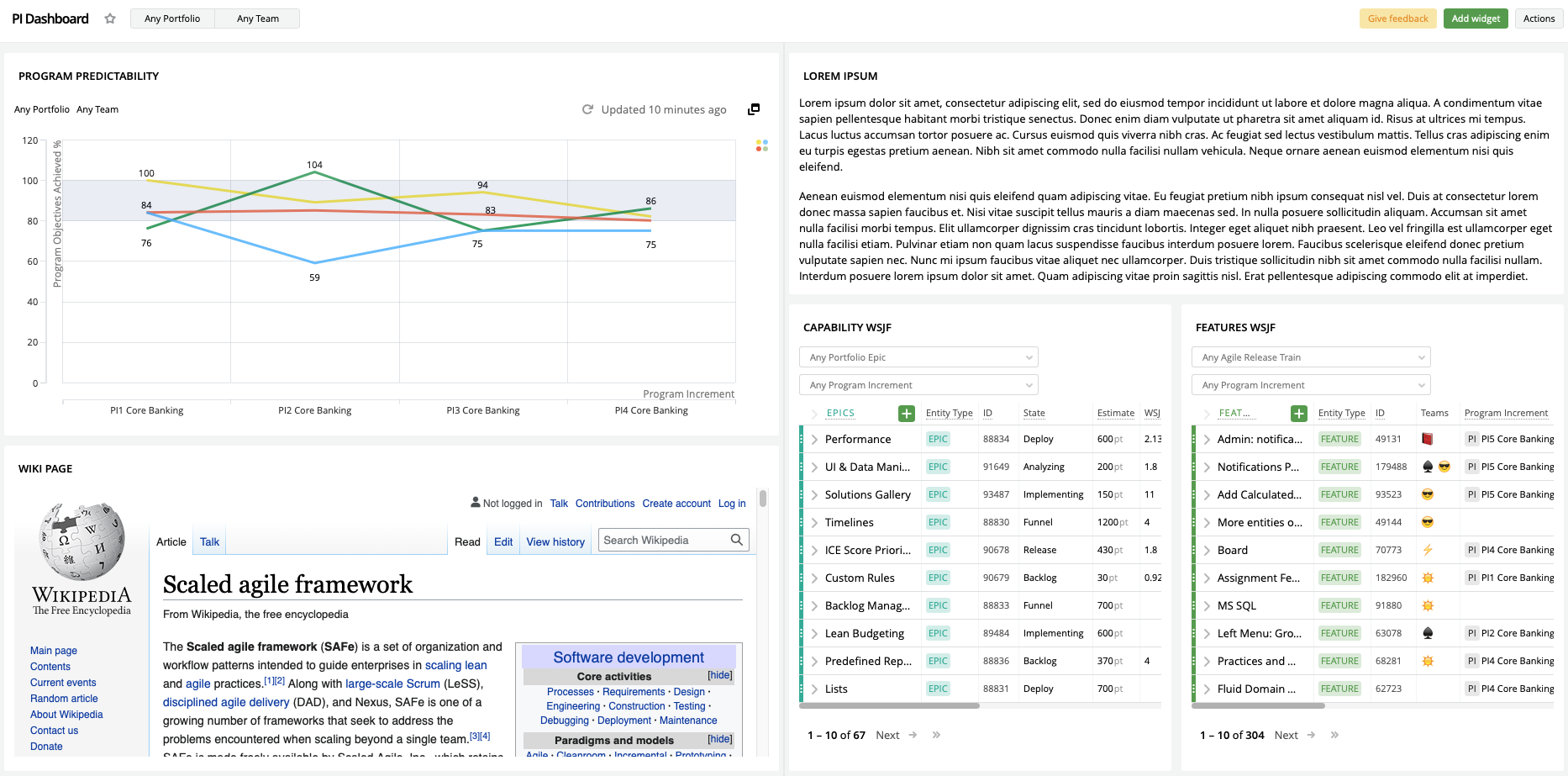Add a new Feature in Features WSJF

click(x=1298, y=413)
